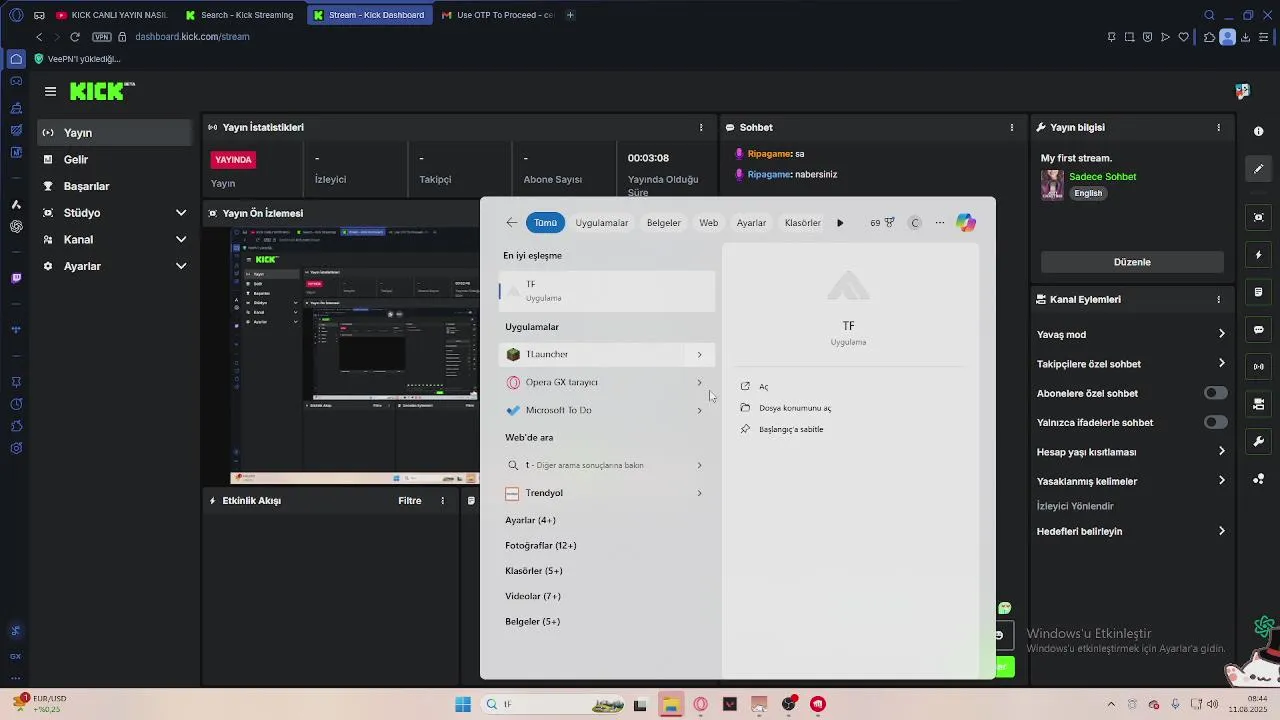1280x720 pixels.
Task: Click the Windows Start button
Action: [x=463, y=704]
